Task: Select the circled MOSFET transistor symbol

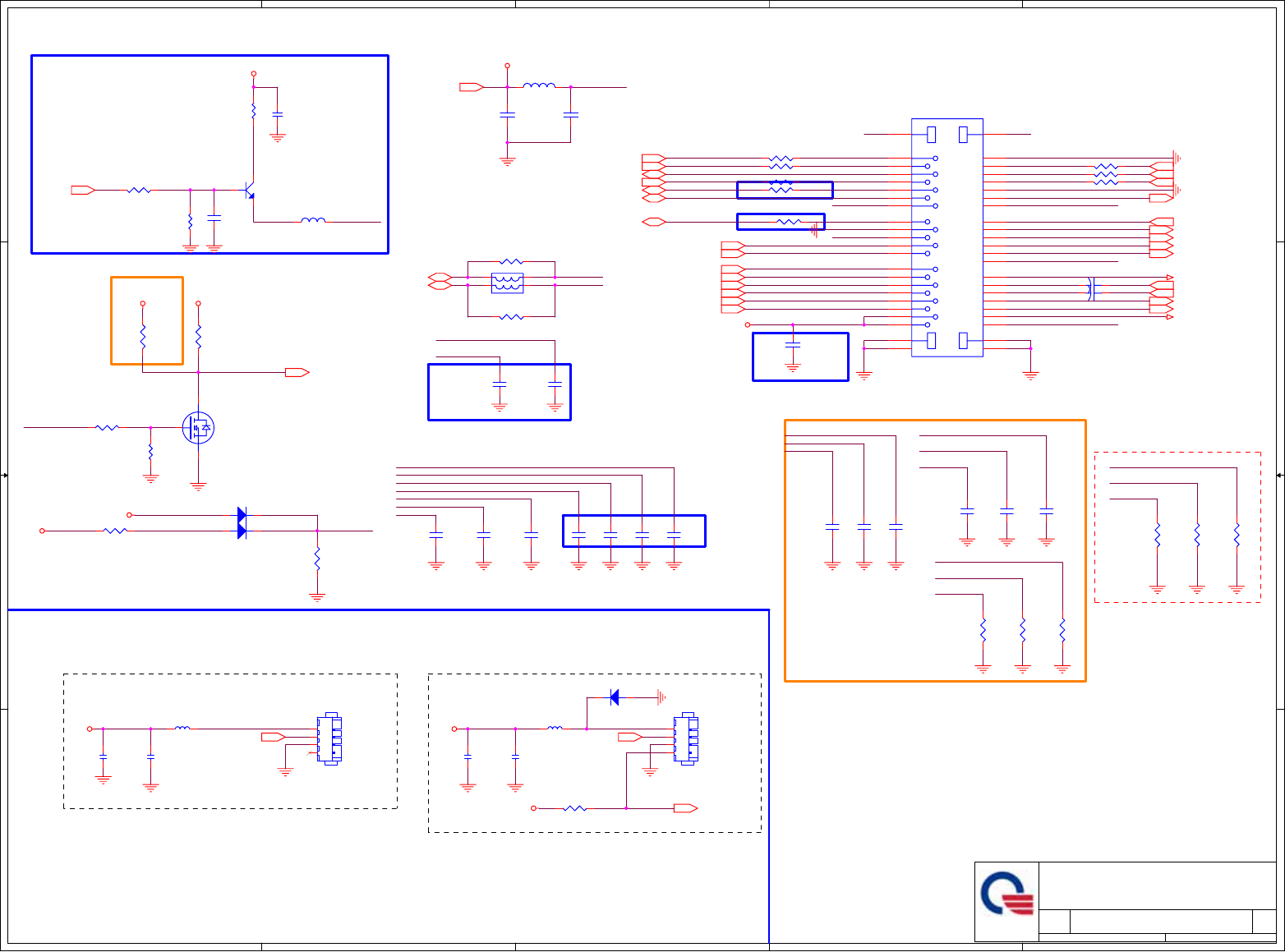Action: pyautogui.click(x=198, y=427)
